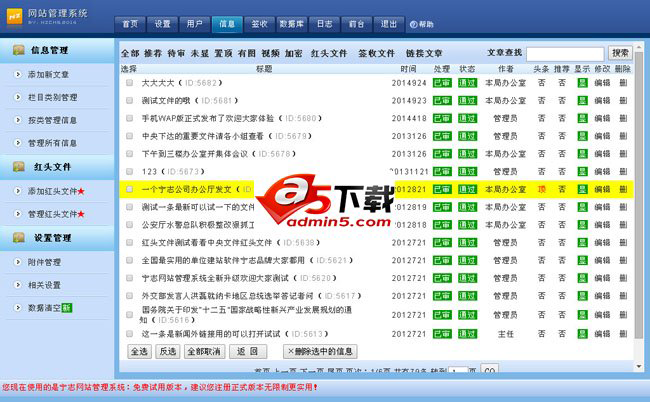The image size is (650, 402).
Task: Filter articles by 推荐
Action: tap(153, 53)
